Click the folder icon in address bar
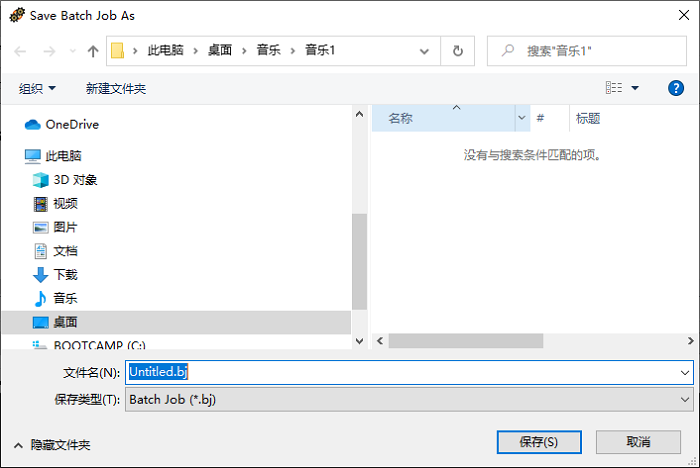Screen dimensions: 700x468 (117, 50)
